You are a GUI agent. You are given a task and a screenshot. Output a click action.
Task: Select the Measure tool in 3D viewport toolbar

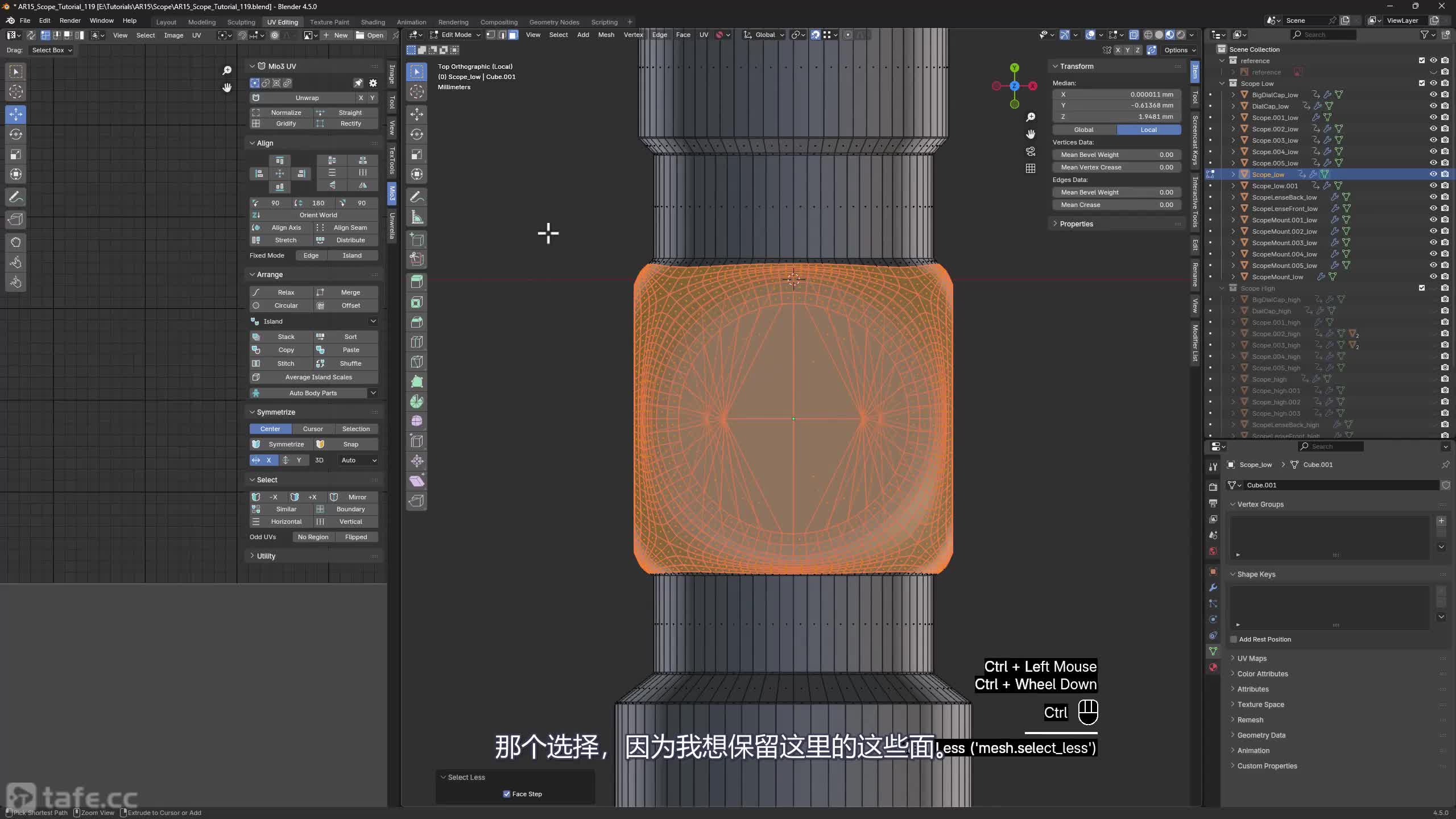pyautogui.click(x=417, y=217)
